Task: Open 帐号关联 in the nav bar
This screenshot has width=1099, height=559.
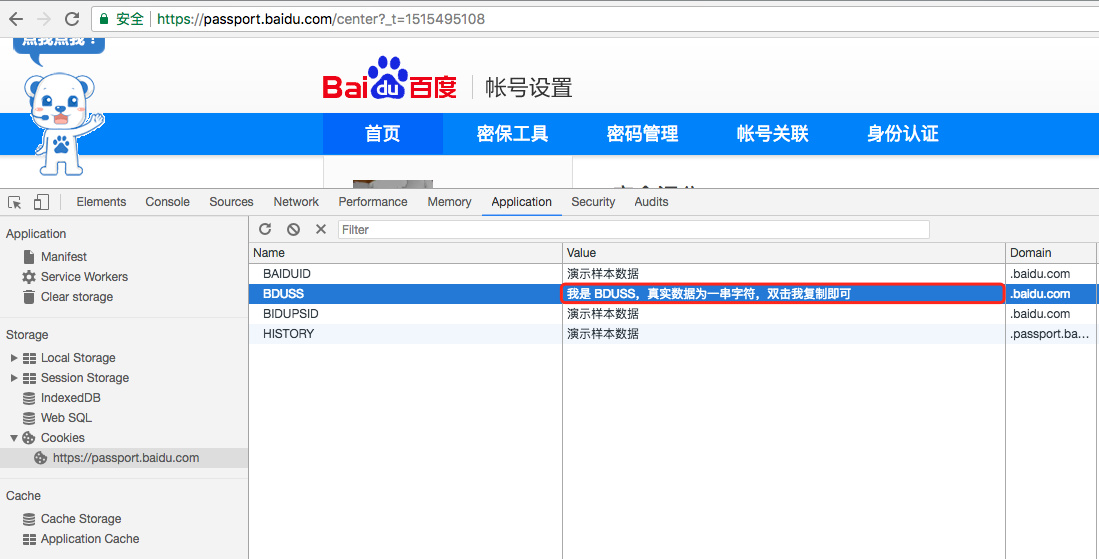Action: coord(772,134)
